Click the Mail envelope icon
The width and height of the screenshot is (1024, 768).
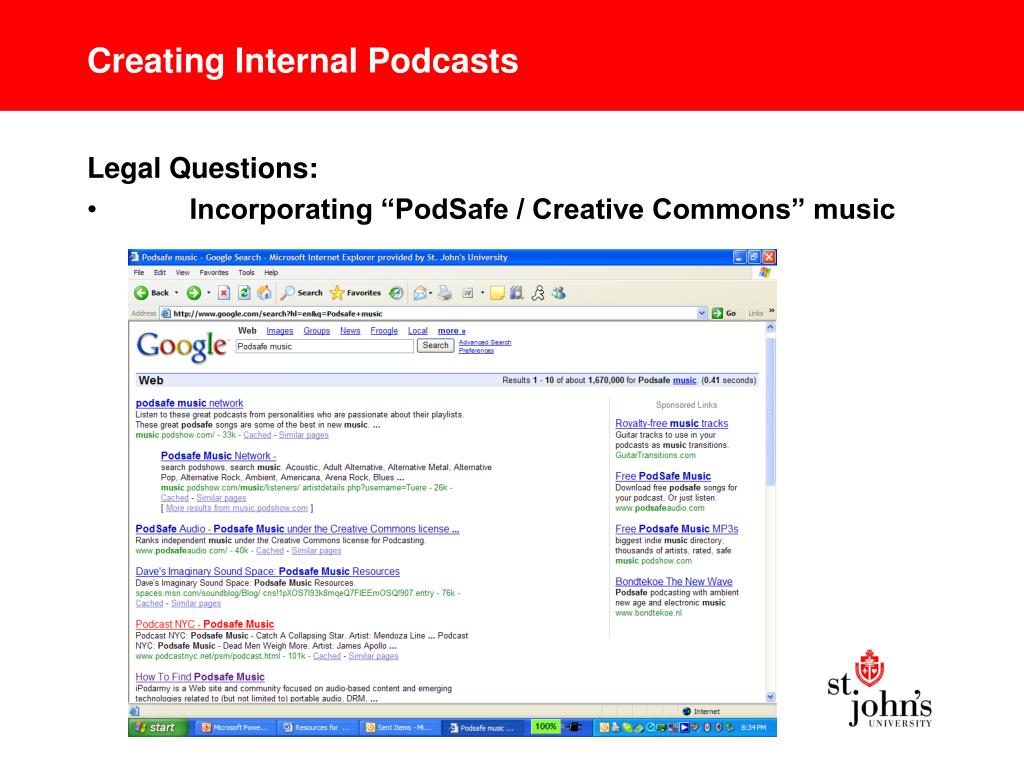click(x=420, y=293)
